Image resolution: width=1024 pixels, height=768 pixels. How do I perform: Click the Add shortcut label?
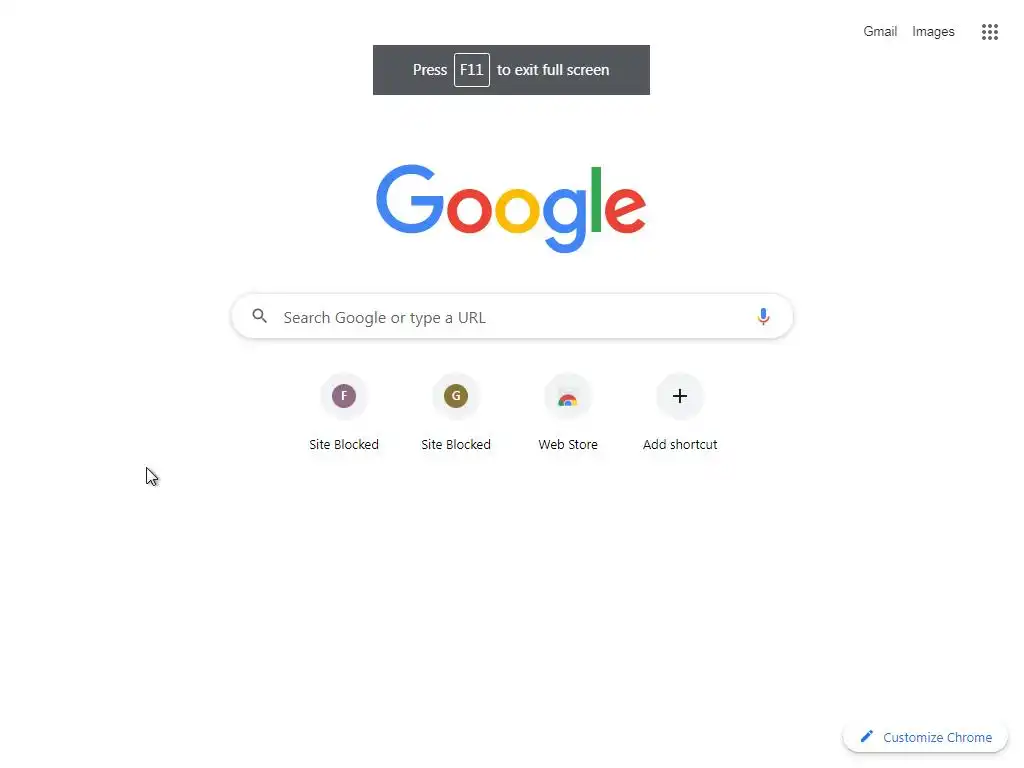tap(680, 445)
